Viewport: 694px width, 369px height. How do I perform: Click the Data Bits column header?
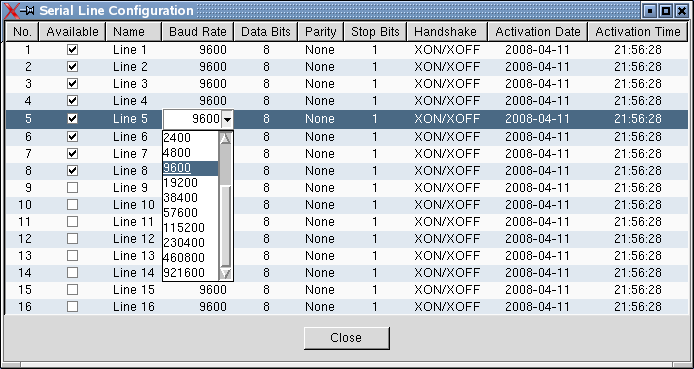click(x=266, y=32)
